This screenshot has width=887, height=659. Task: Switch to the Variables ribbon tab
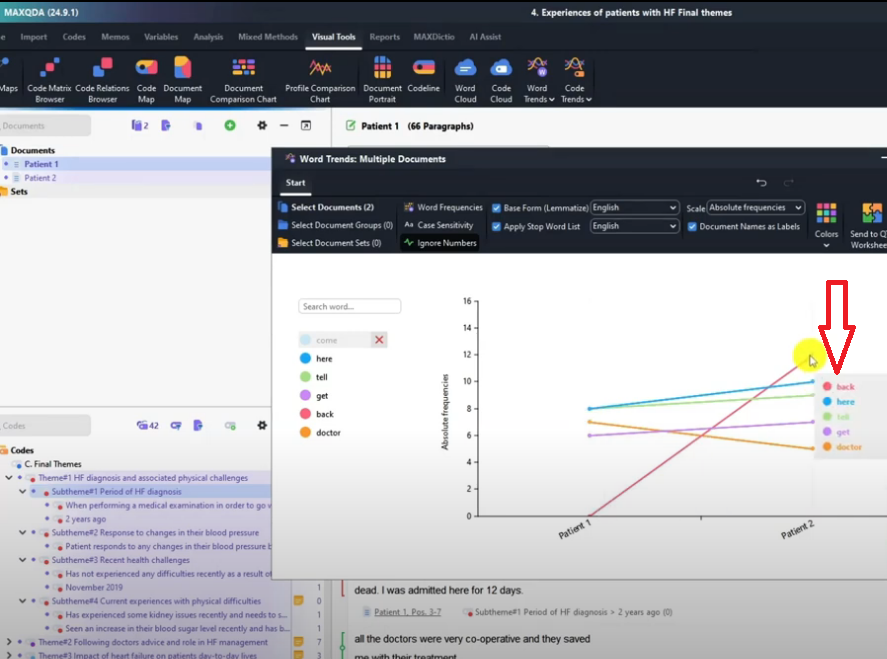161,37
